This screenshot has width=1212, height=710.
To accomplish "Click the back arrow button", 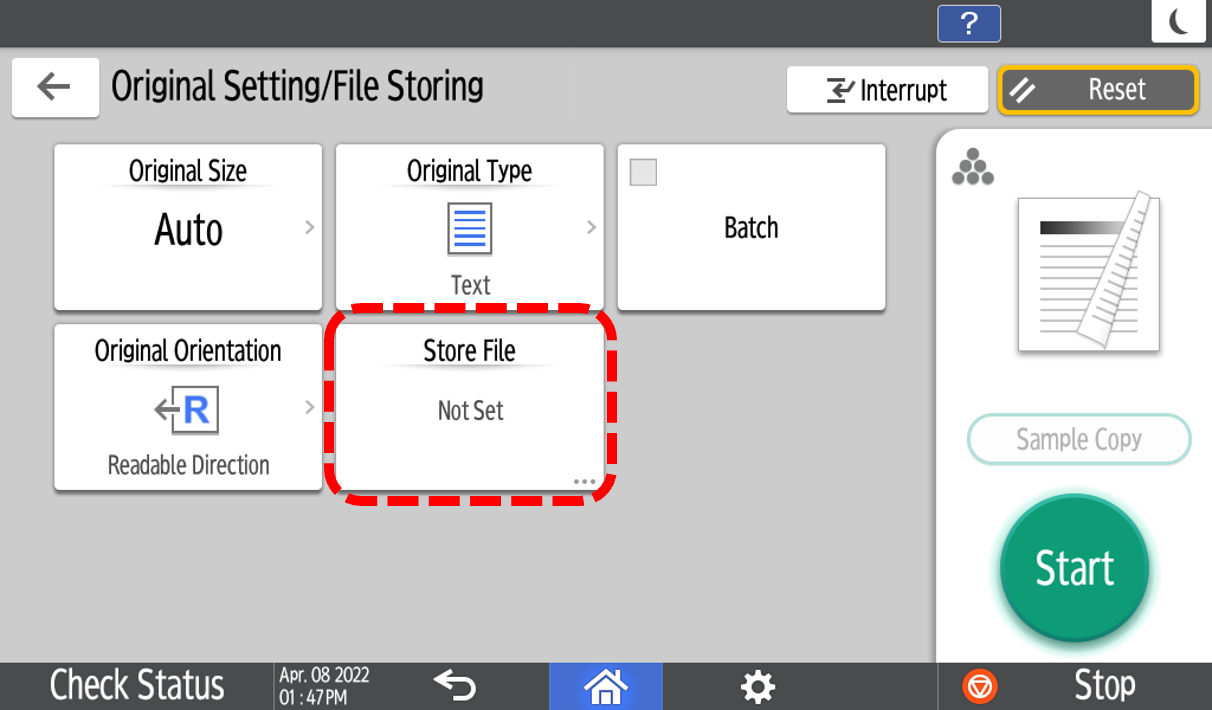I will 55,87.
